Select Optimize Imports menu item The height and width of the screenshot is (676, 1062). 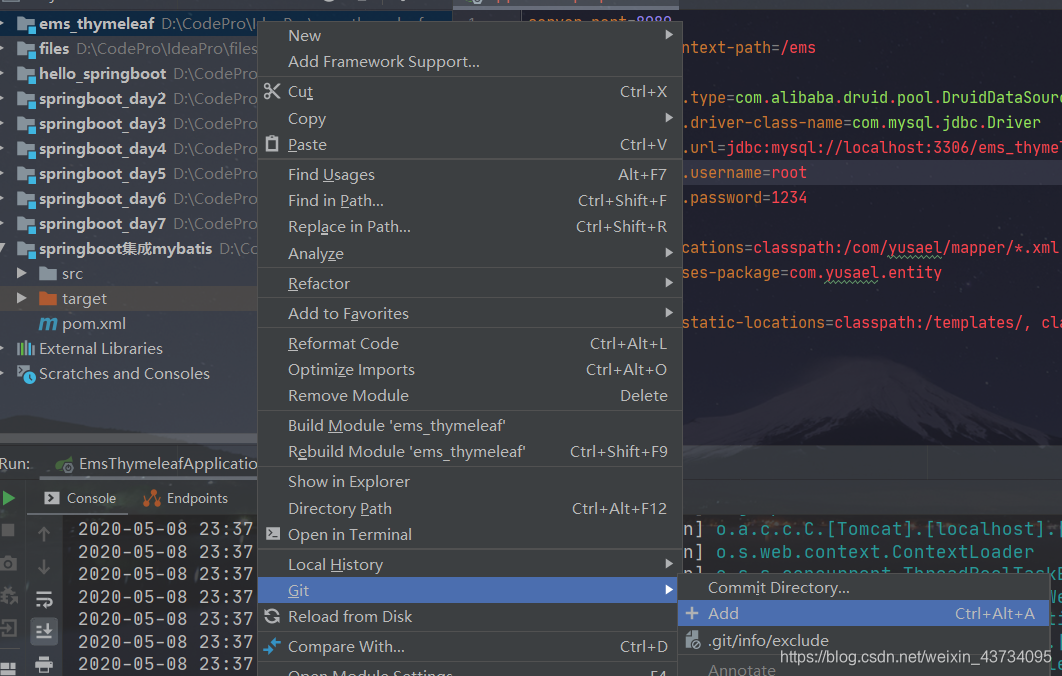point(470,369)
